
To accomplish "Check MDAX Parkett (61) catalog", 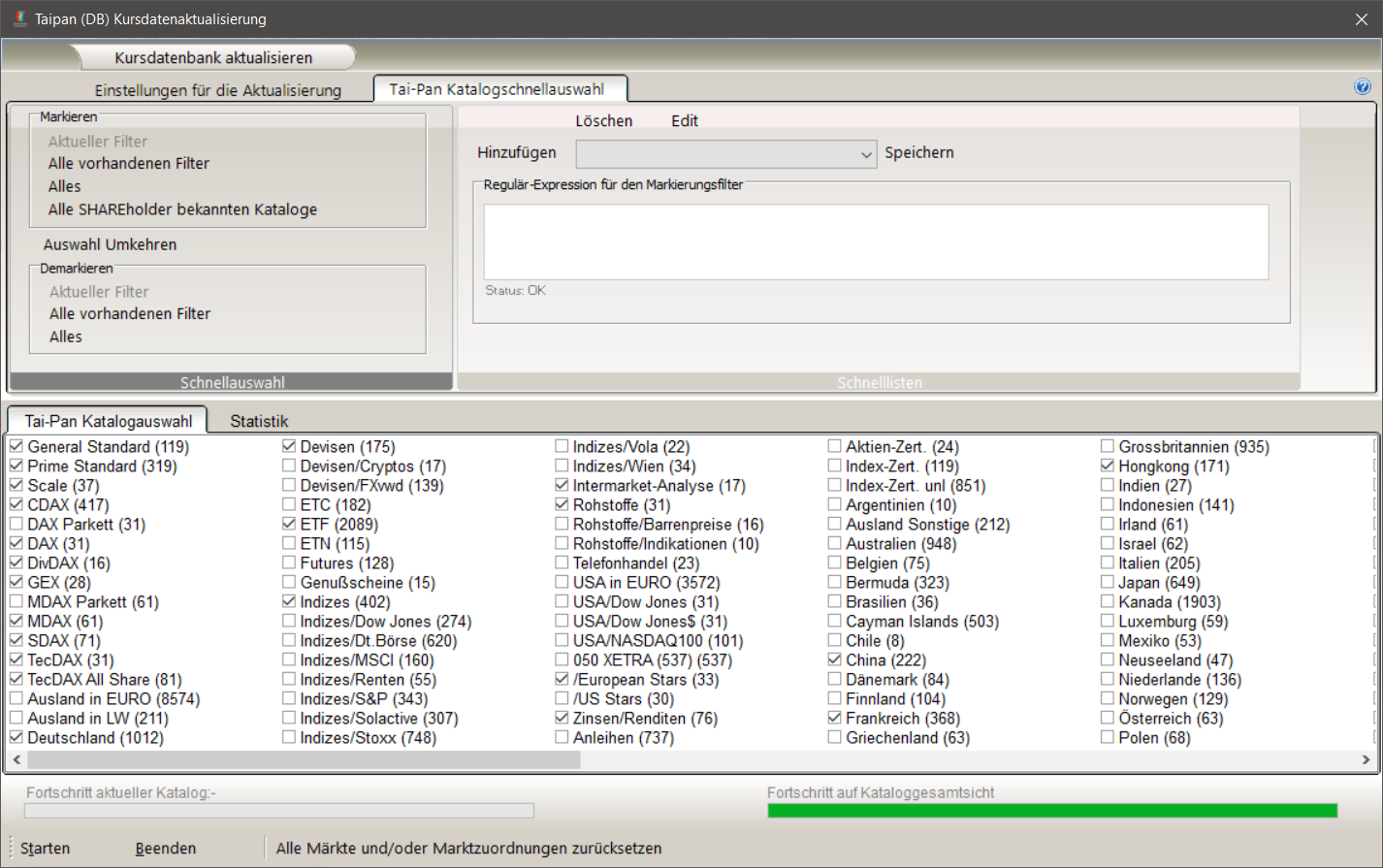I will tap(16, 602).
